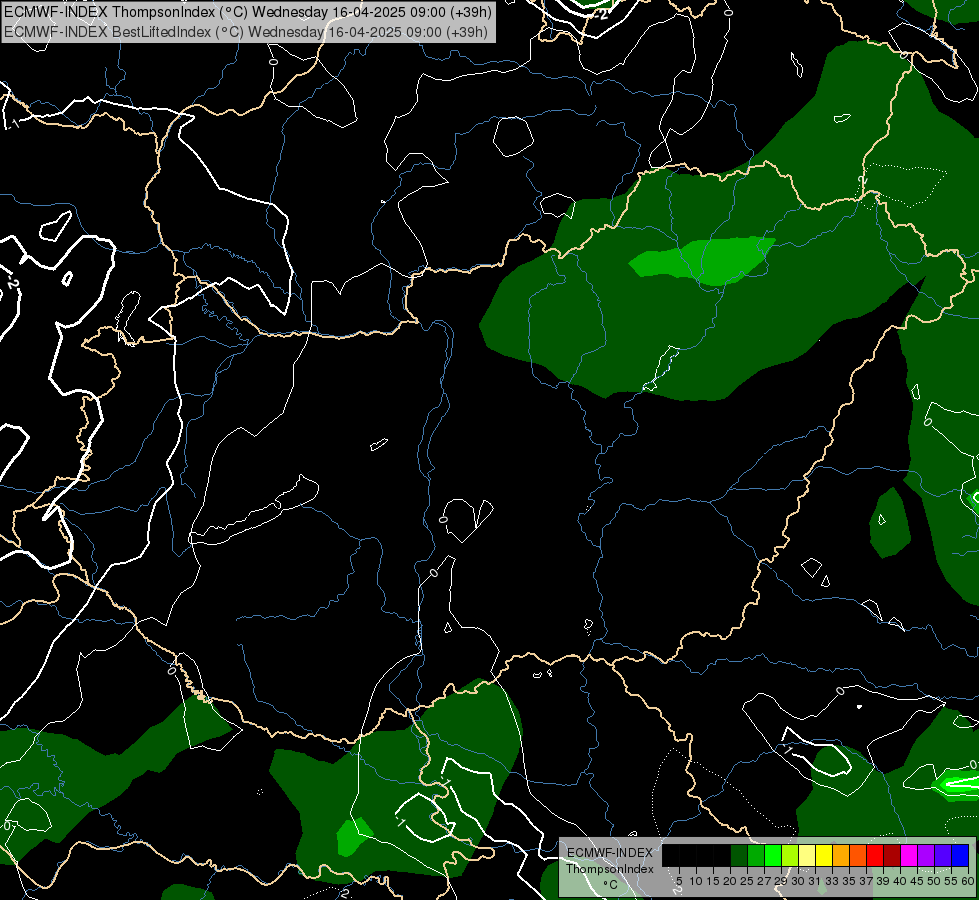Select the dark green 20–25 legend swatch
This screenshot has width=979, height=900.
click(739, 856)
